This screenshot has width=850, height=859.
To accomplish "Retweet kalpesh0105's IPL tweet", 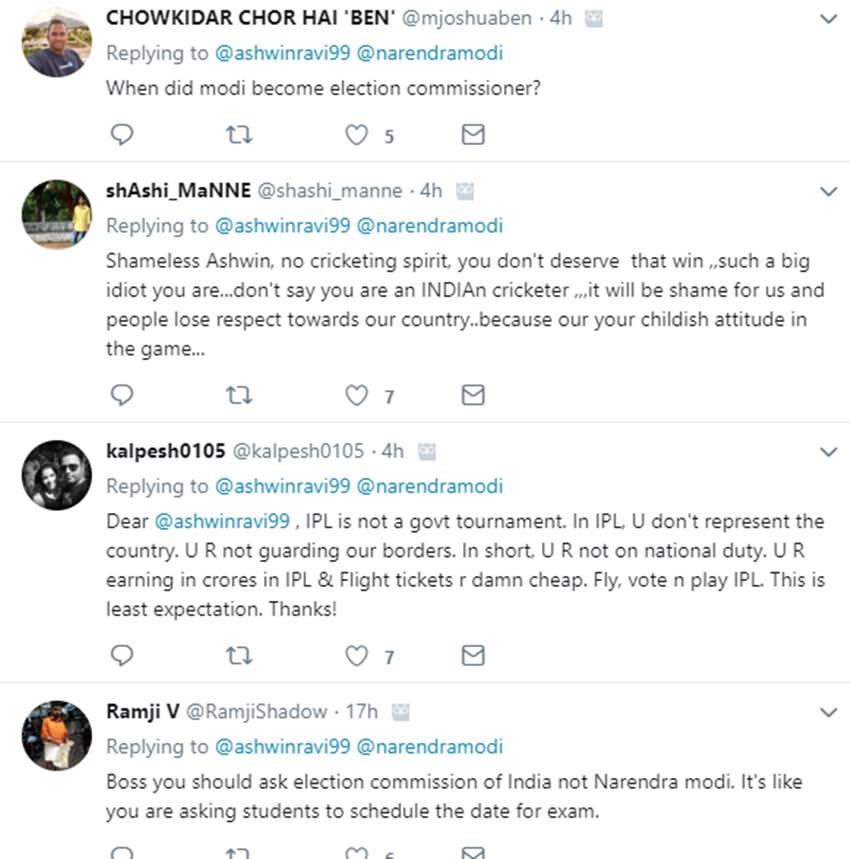I will (239, 656).
